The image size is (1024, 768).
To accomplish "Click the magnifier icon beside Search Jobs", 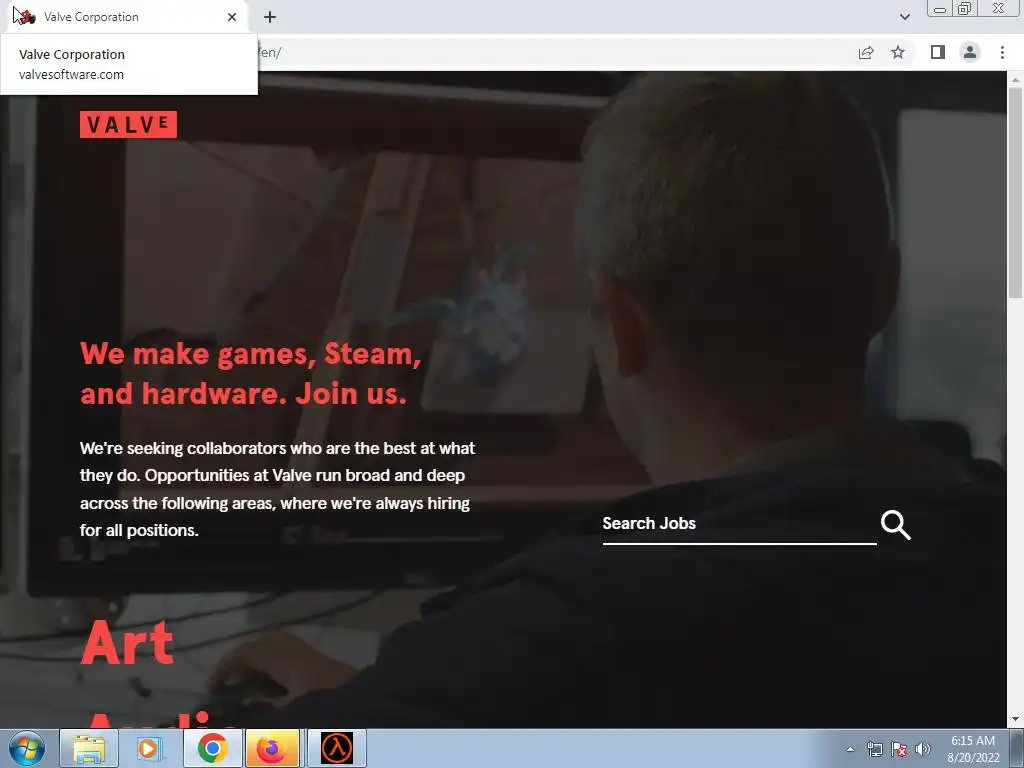I will pos(895,525).
